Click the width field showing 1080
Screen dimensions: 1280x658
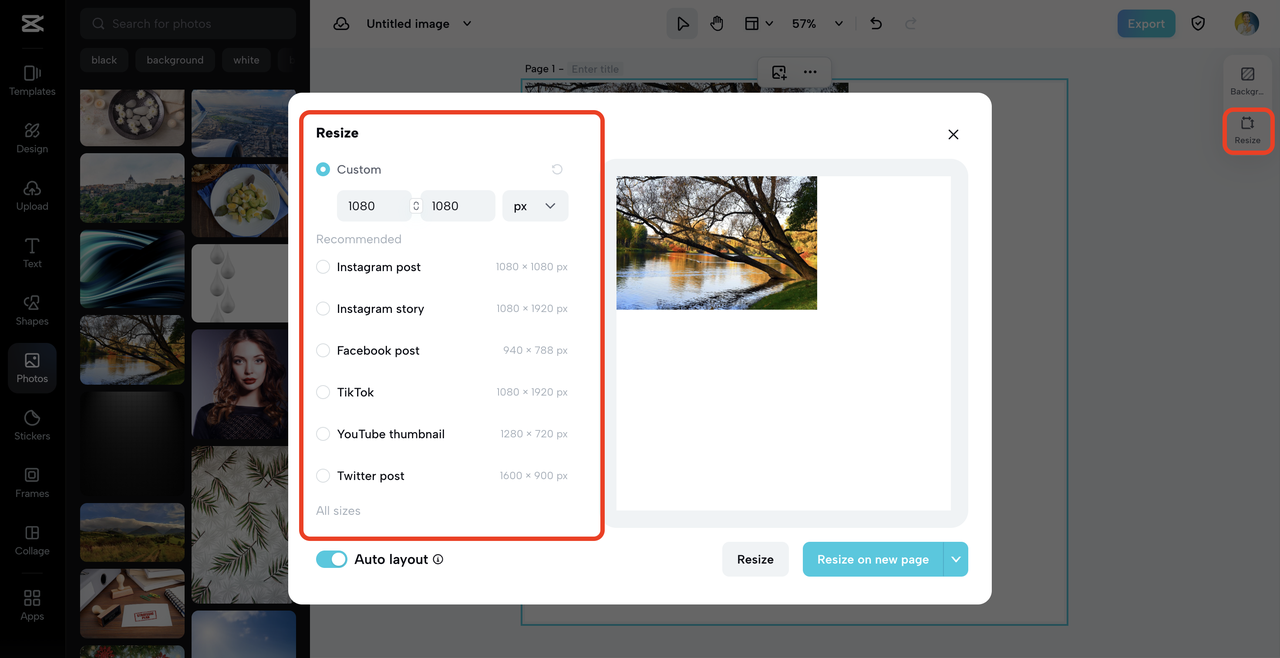coord(374,206)
